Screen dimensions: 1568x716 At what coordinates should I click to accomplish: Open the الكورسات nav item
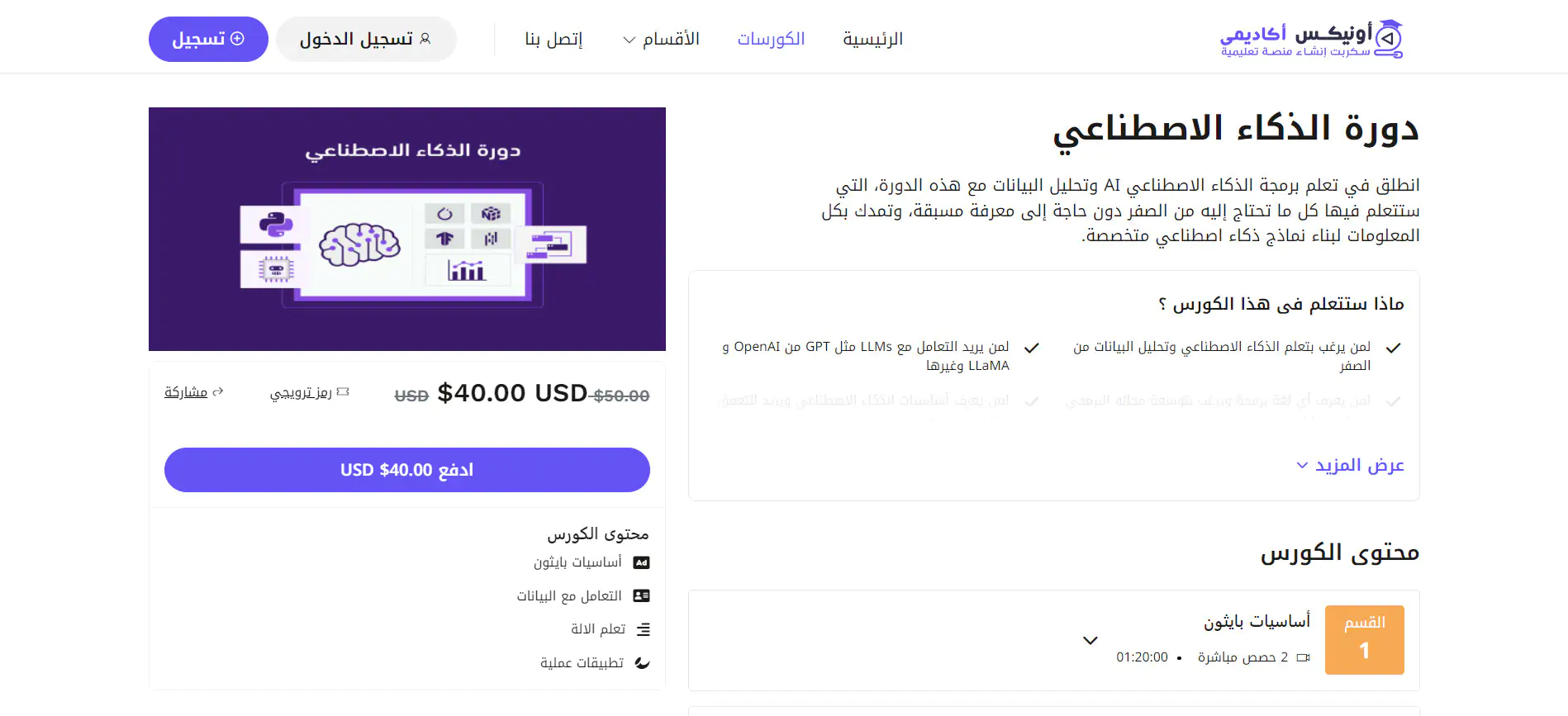[x=771, y=39]
